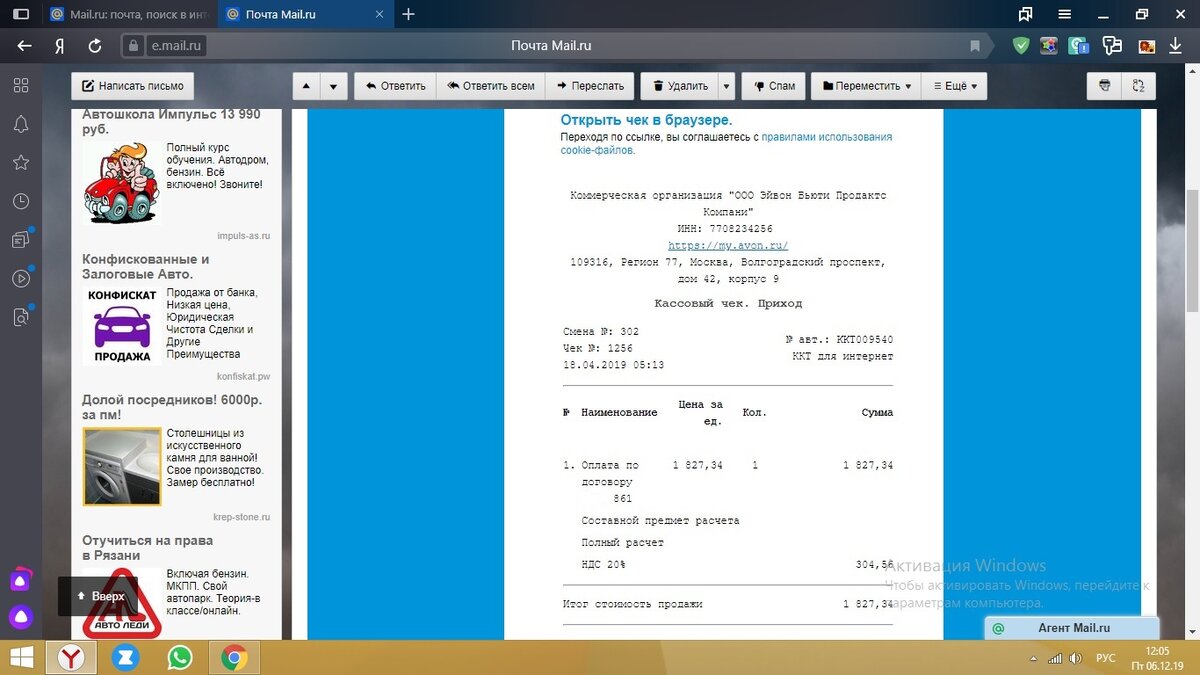Image resolution: width=1200 pixels, height=675 pixels.
Task: Open the Переместить move dropdown
Action: click(866, 86)
